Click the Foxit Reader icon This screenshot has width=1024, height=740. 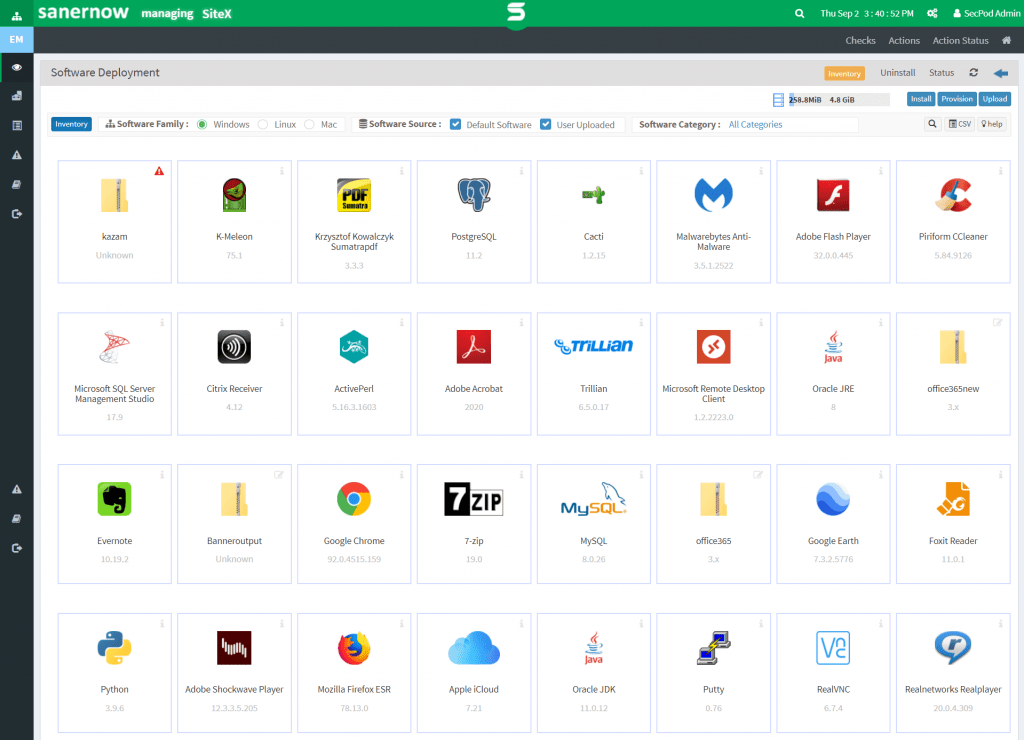953,499
